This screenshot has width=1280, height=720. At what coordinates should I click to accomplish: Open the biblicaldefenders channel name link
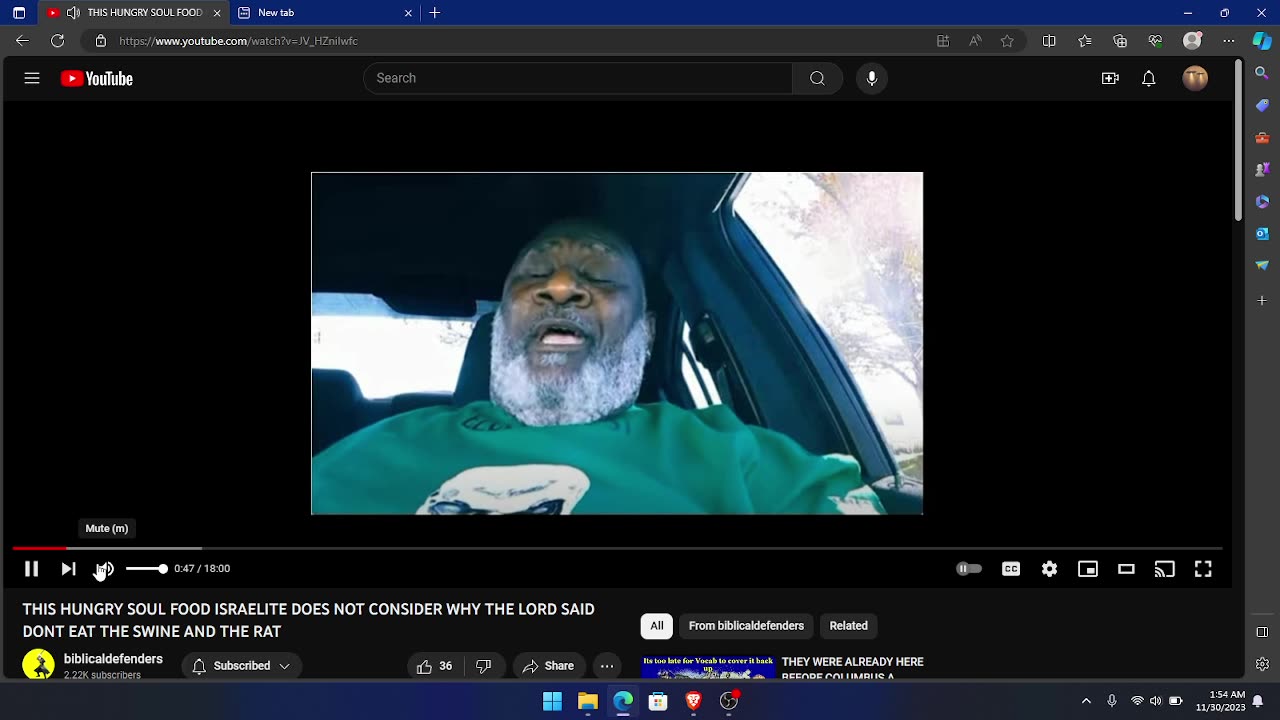pos(113,659)
